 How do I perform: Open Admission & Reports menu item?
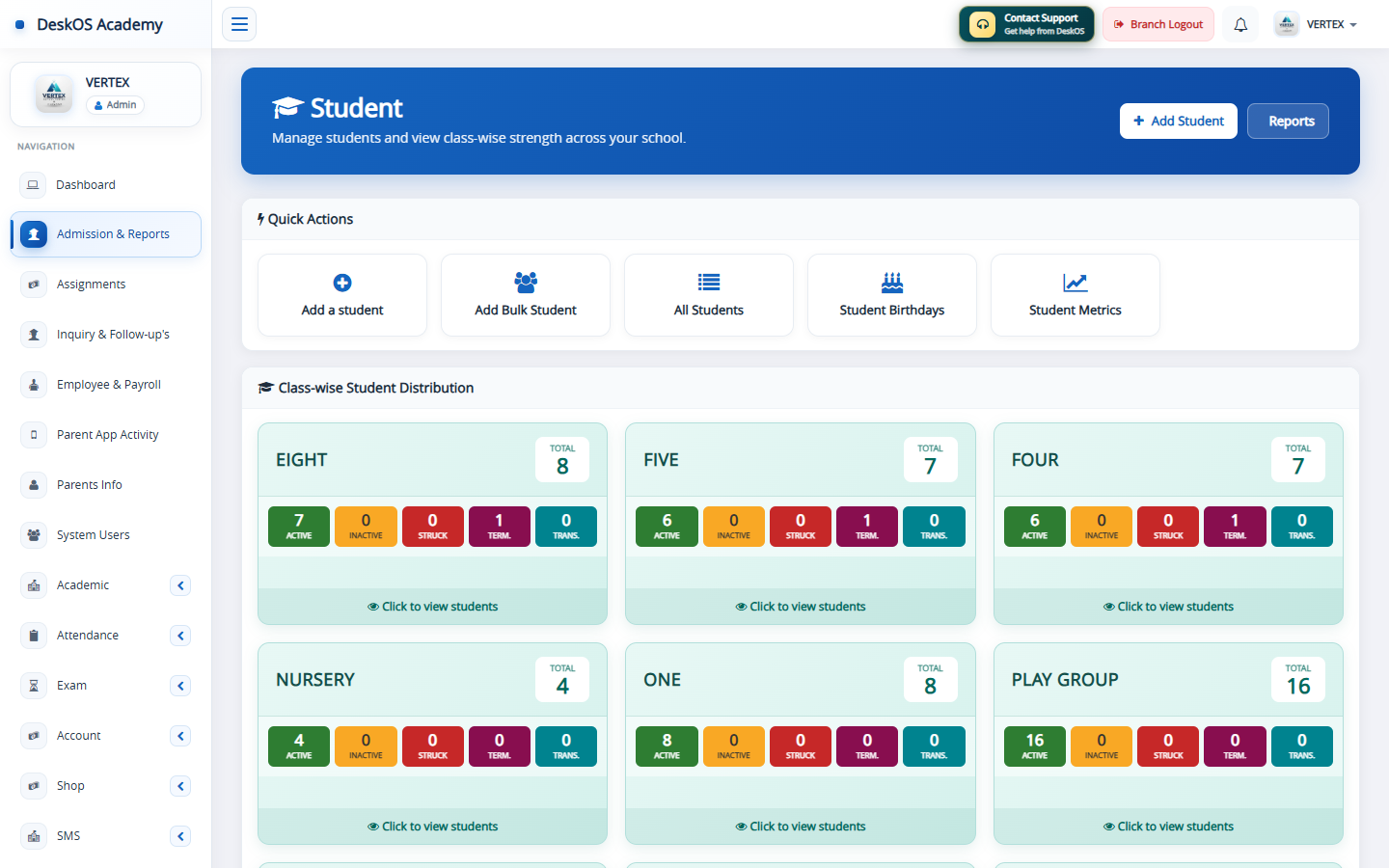[x=106, y=234]
